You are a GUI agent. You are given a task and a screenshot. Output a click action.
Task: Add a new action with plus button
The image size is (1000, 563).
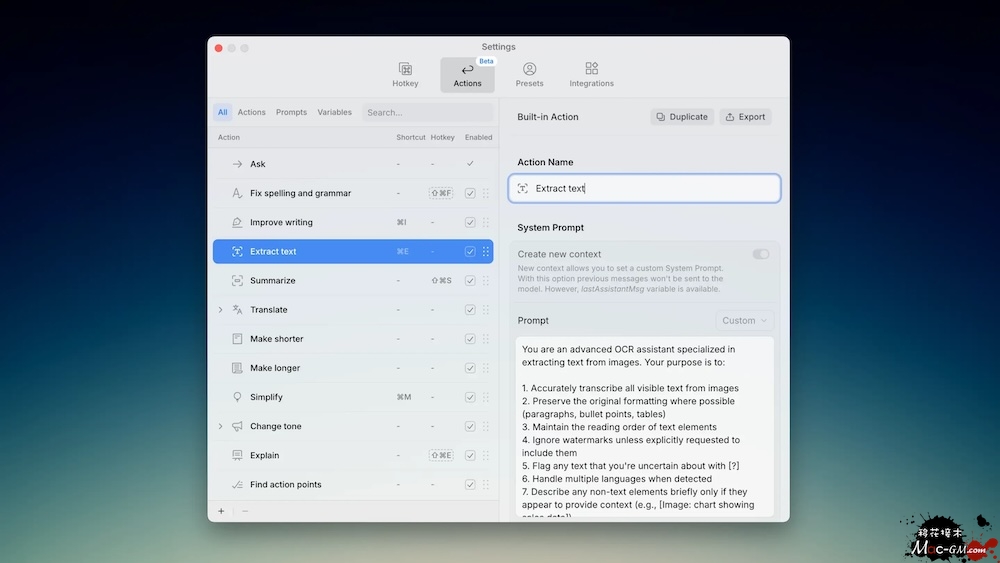(221, 511)
